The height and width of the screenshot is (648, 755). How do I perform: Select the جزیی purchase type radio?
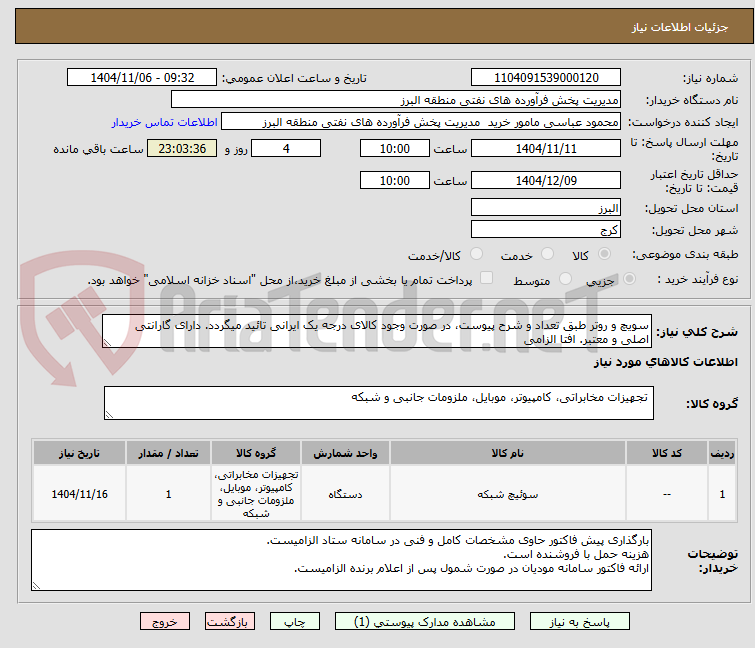click(x=629, y=279)
